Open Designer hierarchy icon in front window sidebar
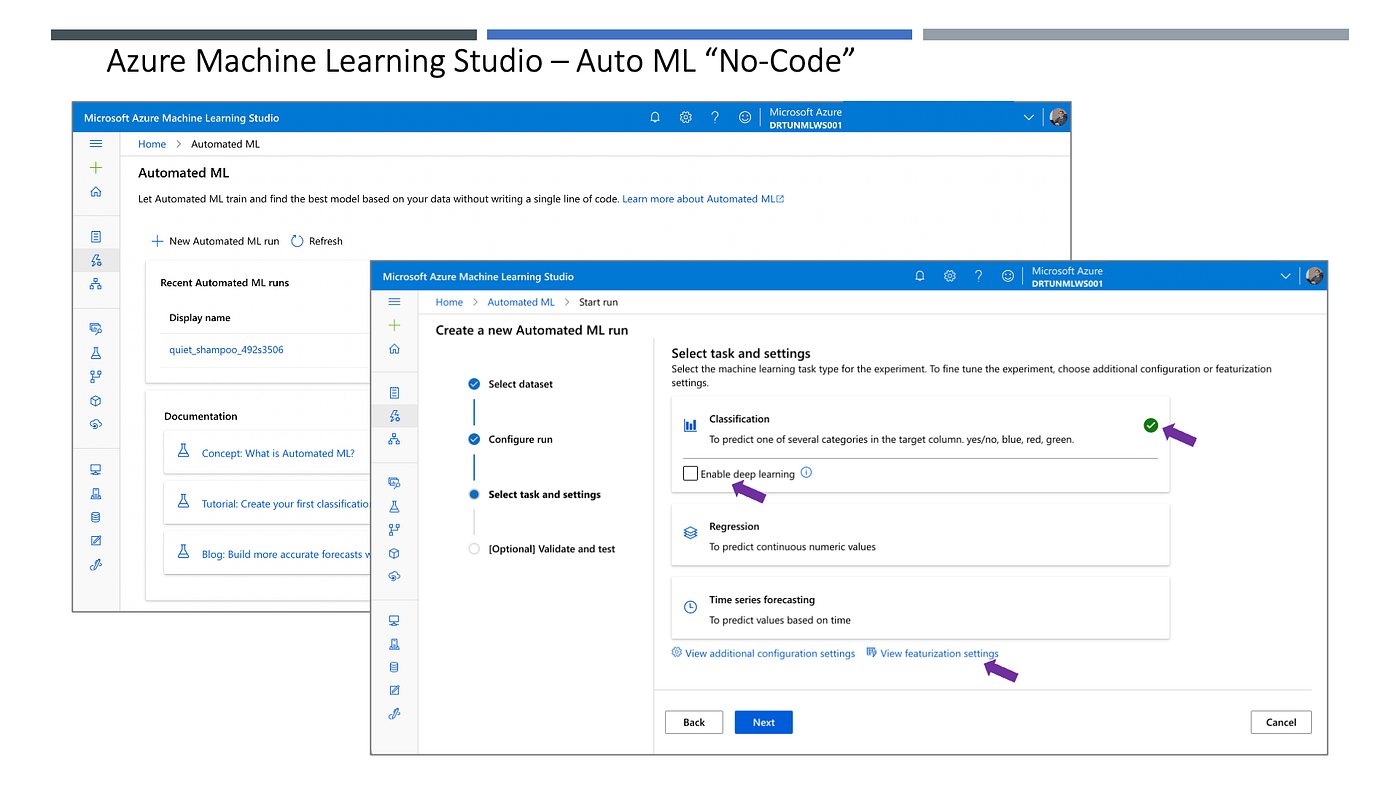 tap(394, 439)
